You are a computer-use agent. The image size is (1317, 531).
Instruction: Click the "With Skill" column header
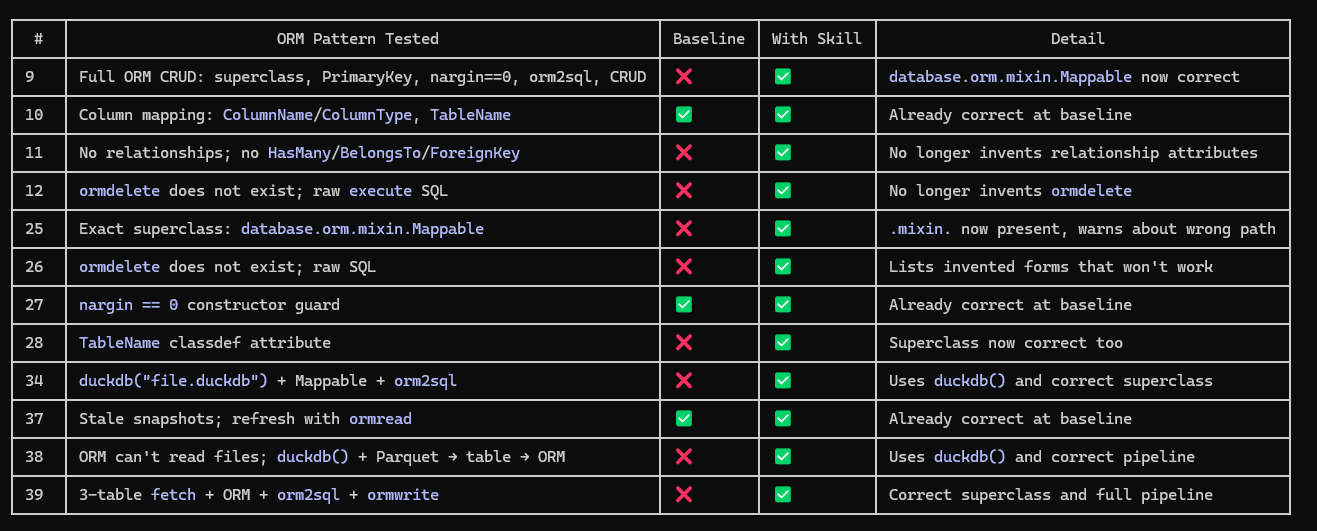click(x=817, y=39)
